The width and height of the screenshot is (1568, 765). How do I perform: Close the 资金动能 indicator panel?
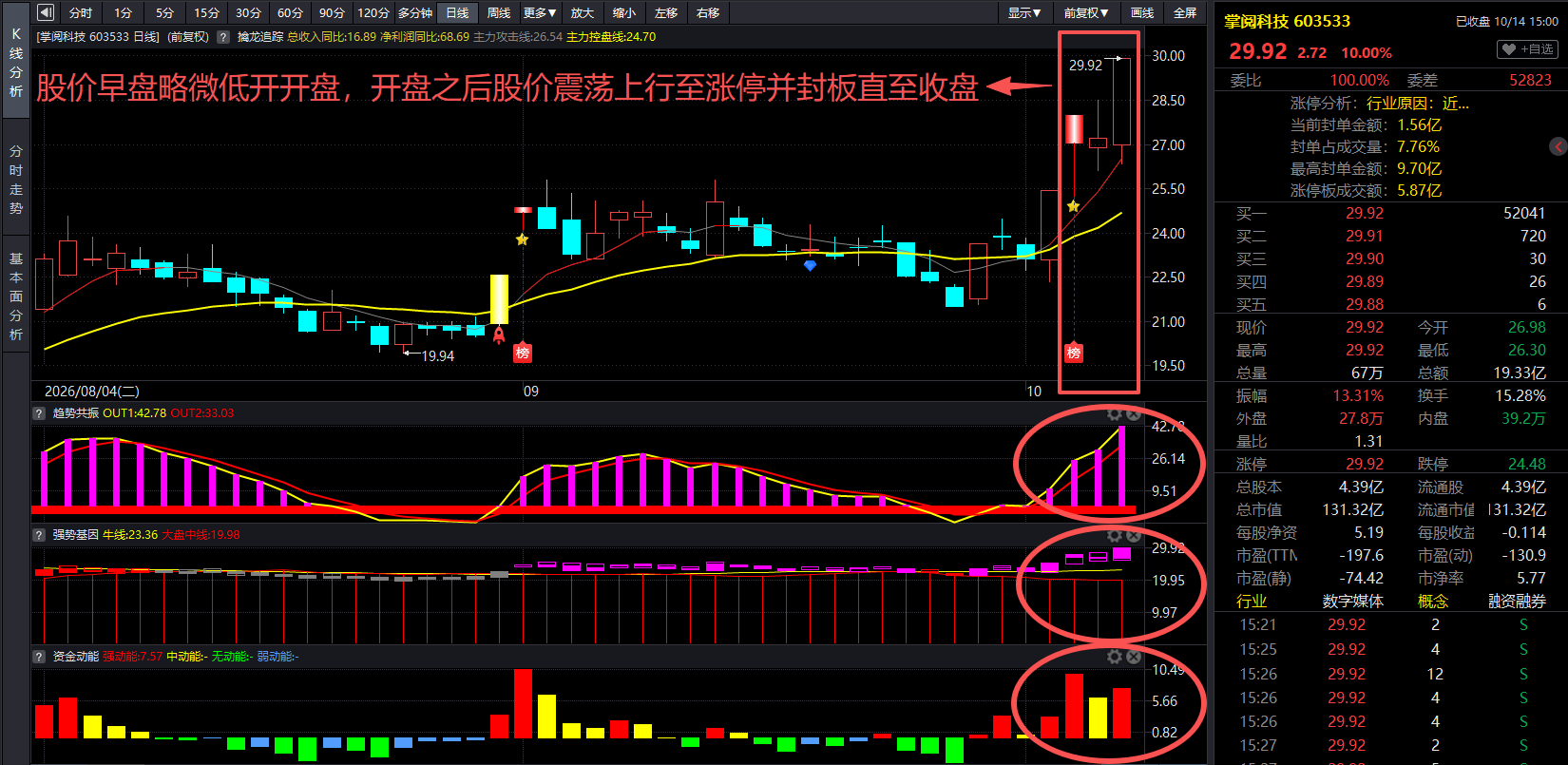[x=1133, y=658]
